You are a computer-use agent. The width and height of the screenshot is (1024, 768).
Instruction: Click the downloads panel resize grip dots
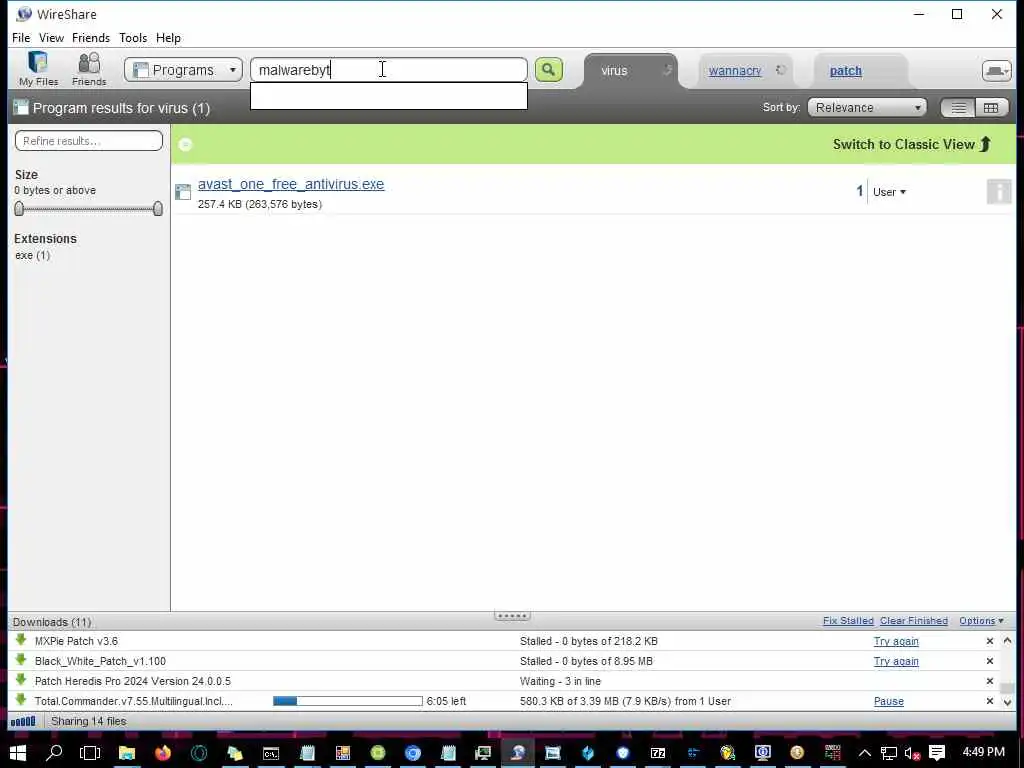512,615
